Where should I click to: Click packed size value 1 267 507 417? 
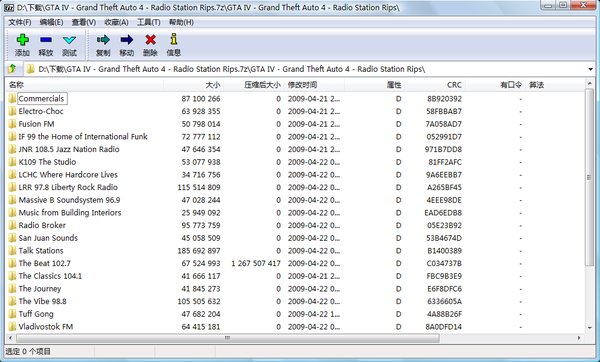coord(256,263)
